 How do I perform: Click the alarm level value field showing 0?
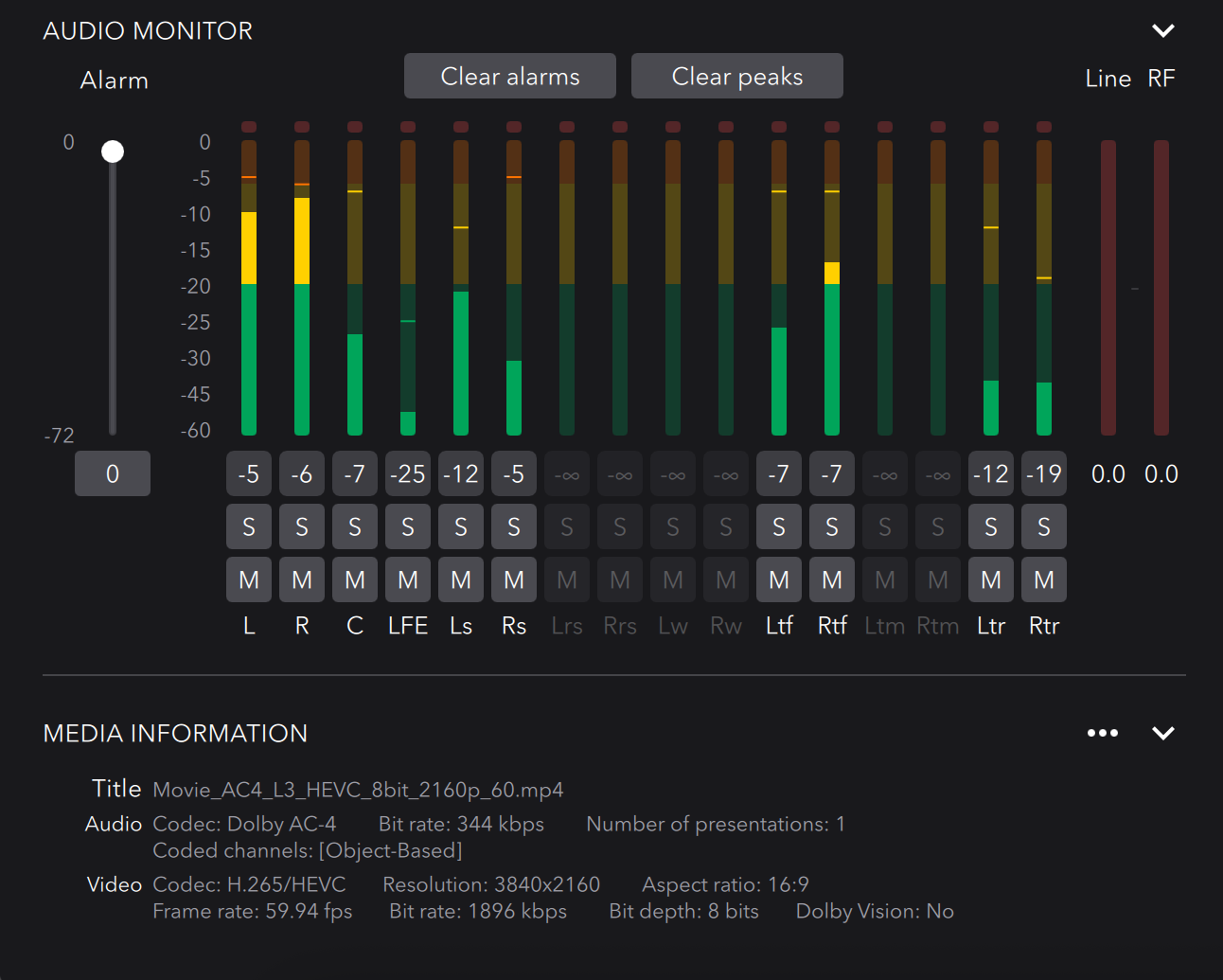pos(112,473)
